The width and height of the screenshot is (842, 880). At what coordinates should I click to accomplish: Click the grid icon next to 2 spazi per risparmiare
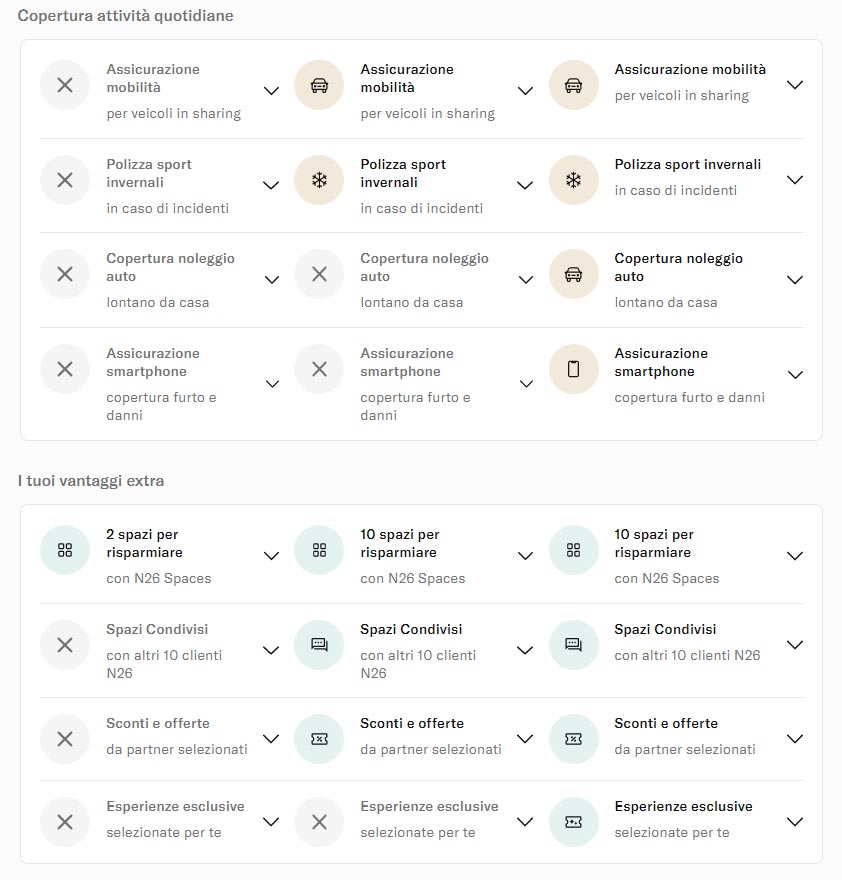click(65, 550)
